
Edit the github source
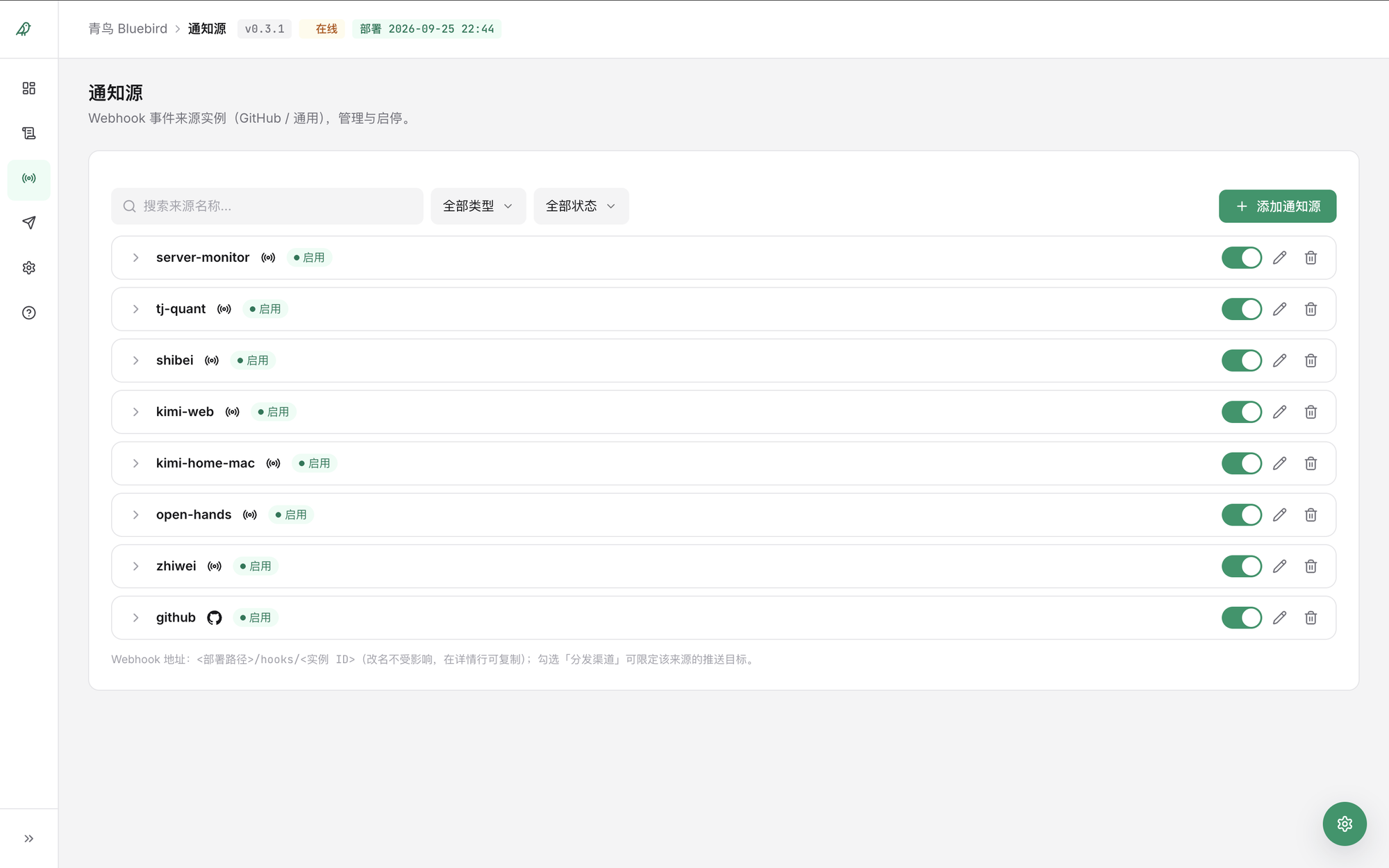click(1280, 617)
